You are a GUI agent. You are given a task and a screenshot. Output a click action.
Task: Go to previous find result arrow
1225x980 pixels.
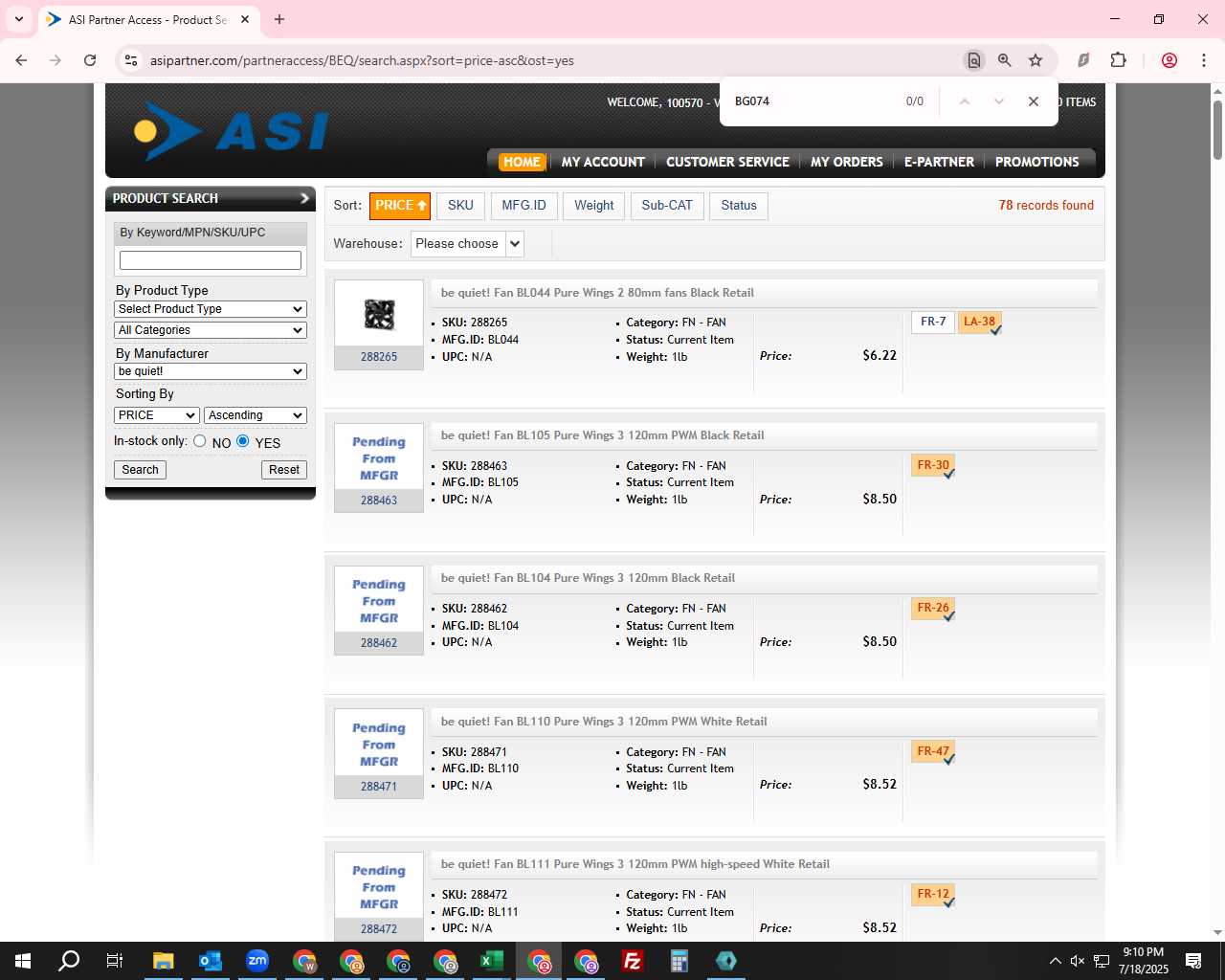[965, 101]
